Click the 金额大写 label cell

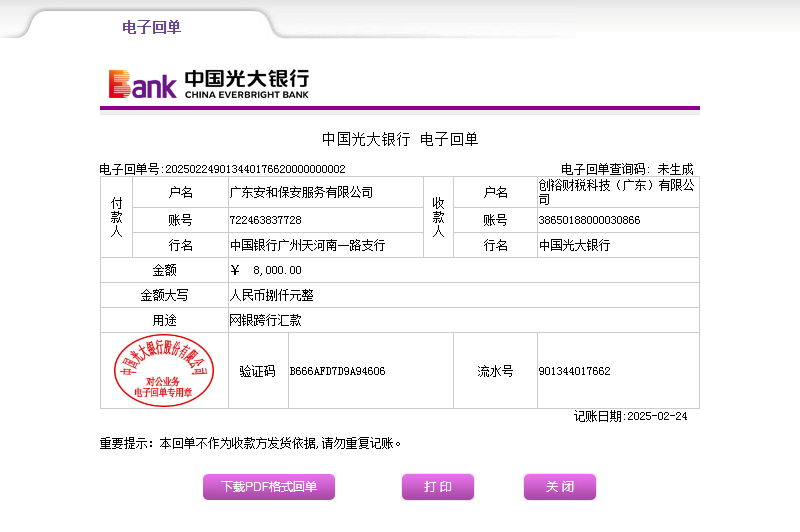pos(164,295)
